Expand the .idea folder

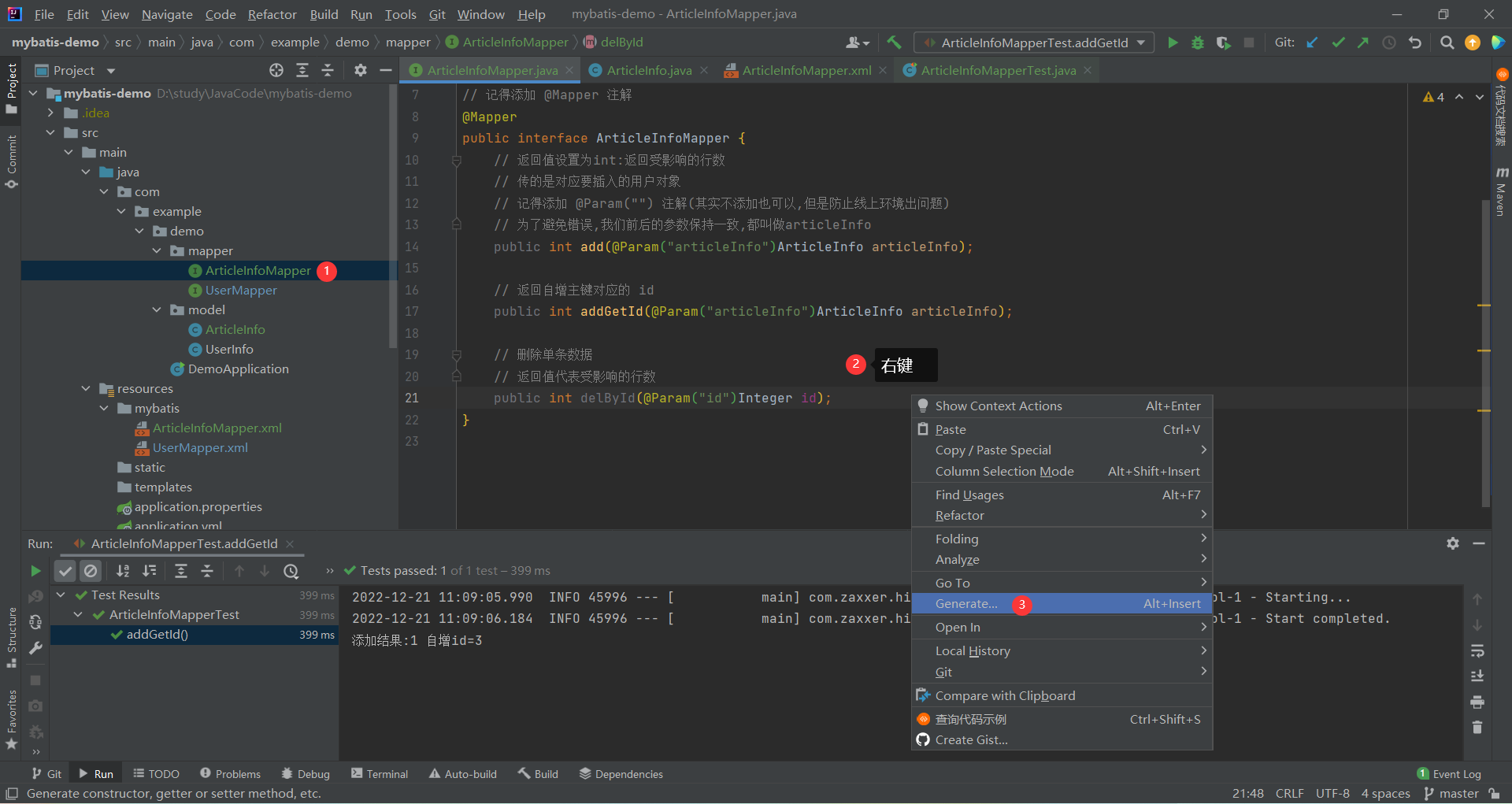(x=50, y=113)
